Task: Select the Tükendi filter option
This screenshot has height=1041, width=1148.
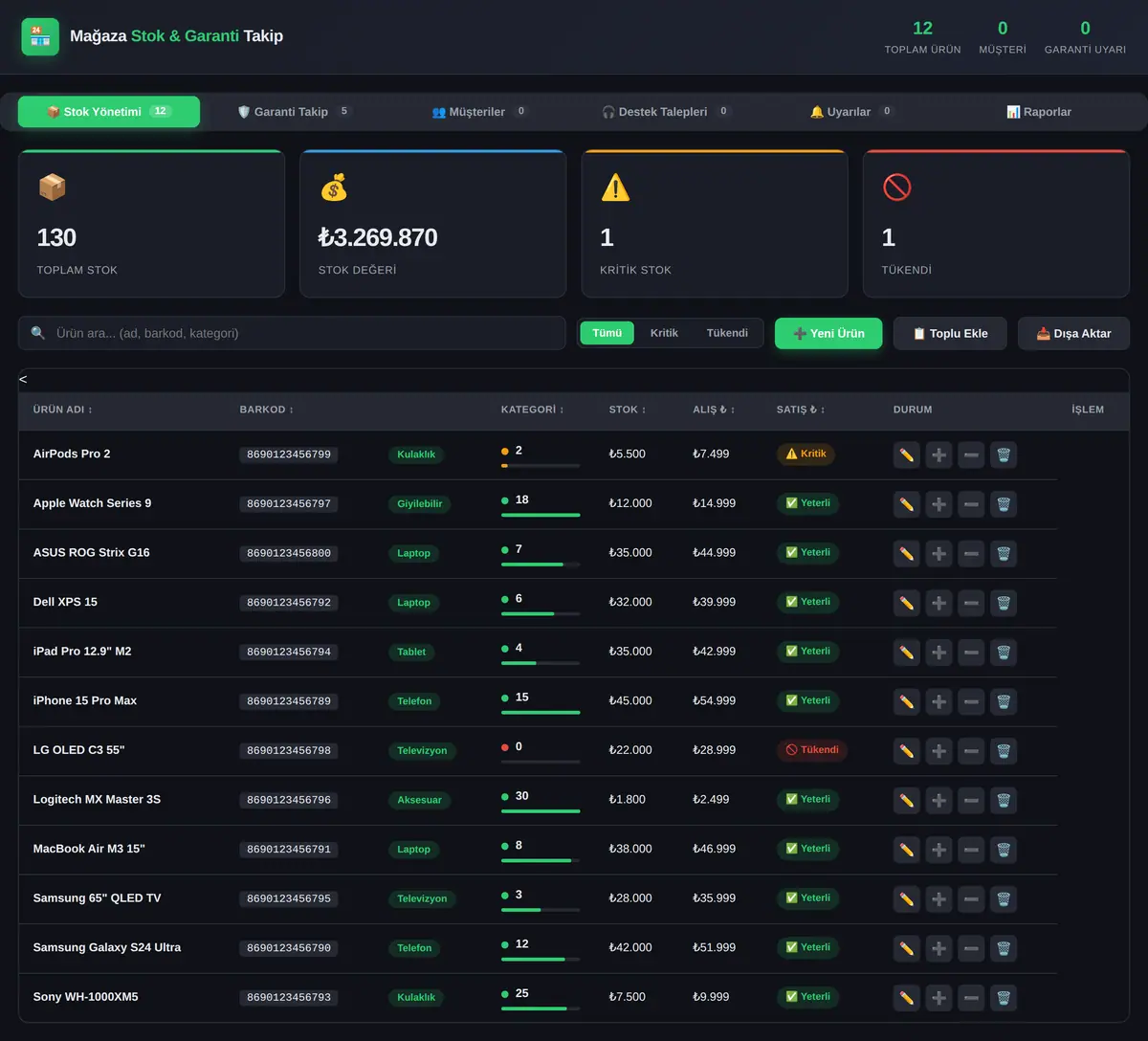Action: coord(727,333)
